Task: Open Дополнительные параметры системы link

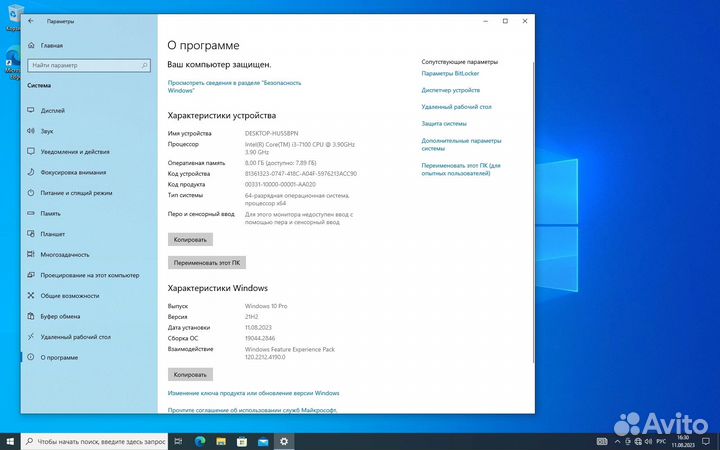Action: (461, 145)
